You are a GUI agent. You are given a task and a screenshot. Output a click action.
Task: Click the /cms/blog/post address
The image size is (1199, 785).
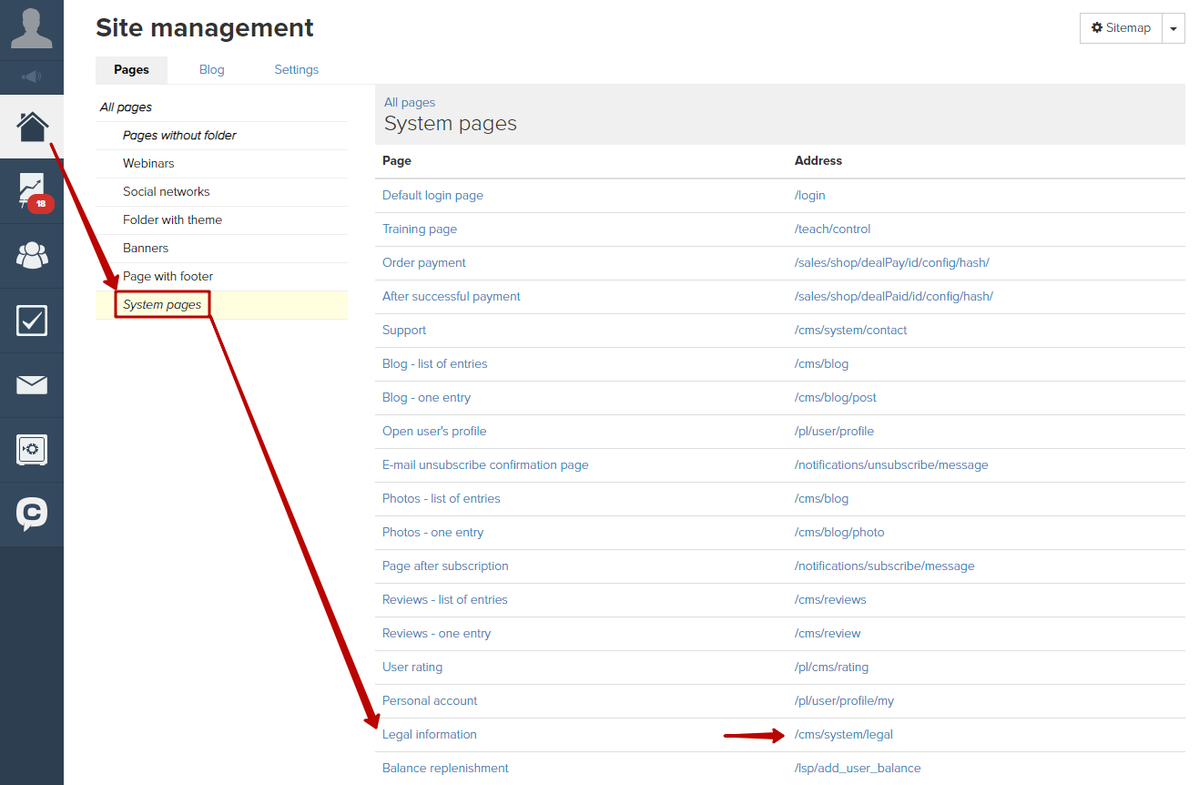point(835,397)
